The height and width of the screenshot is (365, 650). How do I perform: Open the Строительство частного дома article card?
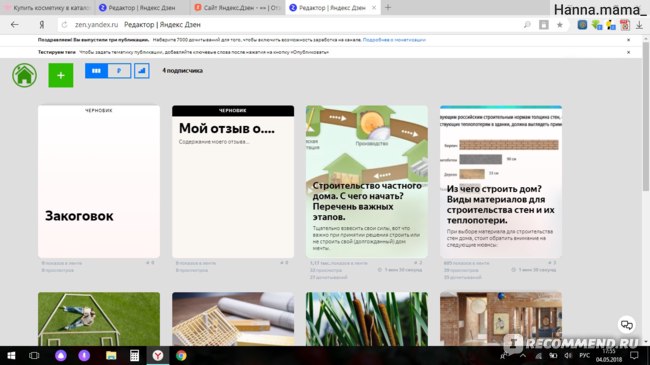click(367, 182)
